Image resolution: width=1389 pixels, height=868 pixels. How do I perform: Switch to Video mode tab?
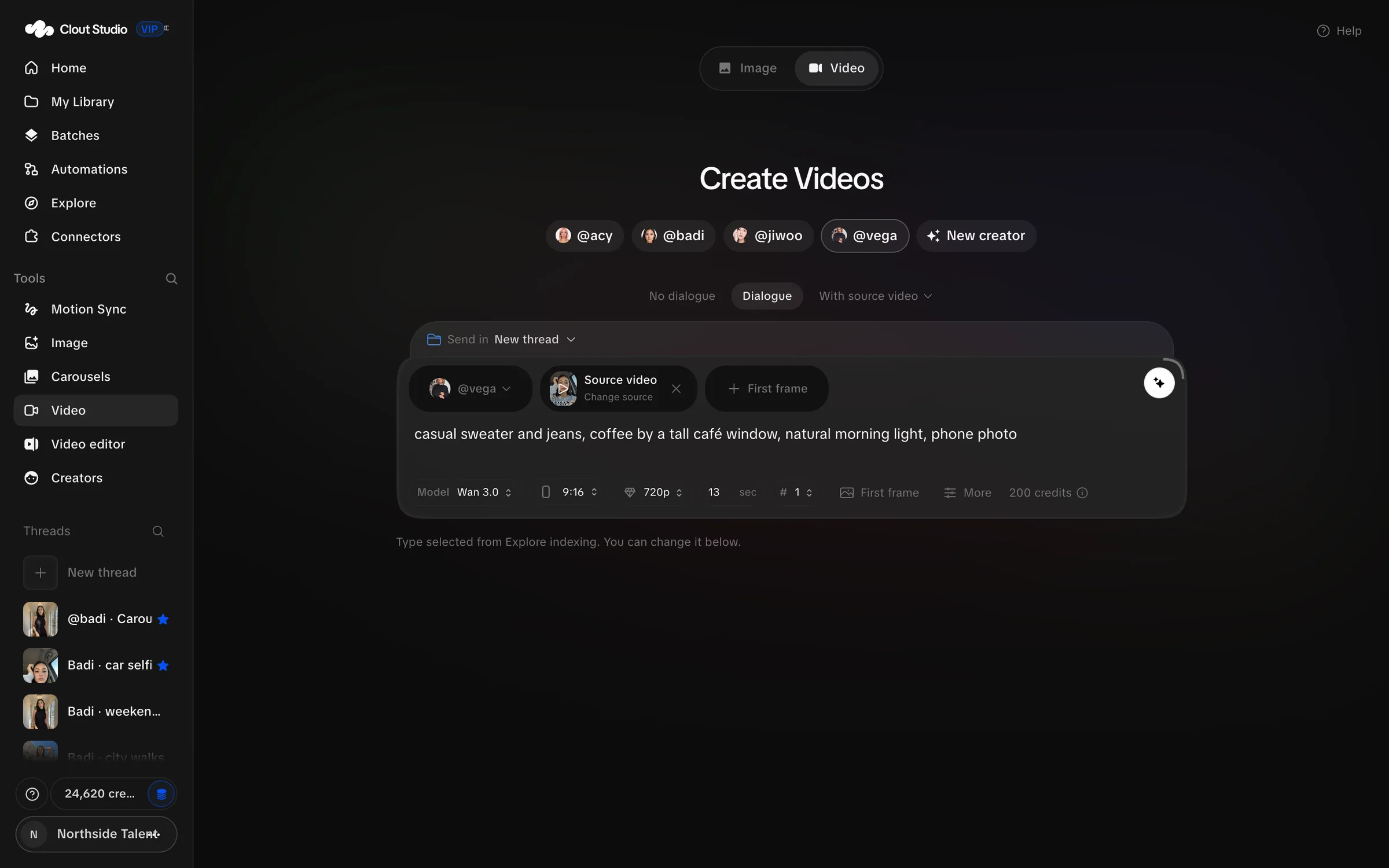836,68
